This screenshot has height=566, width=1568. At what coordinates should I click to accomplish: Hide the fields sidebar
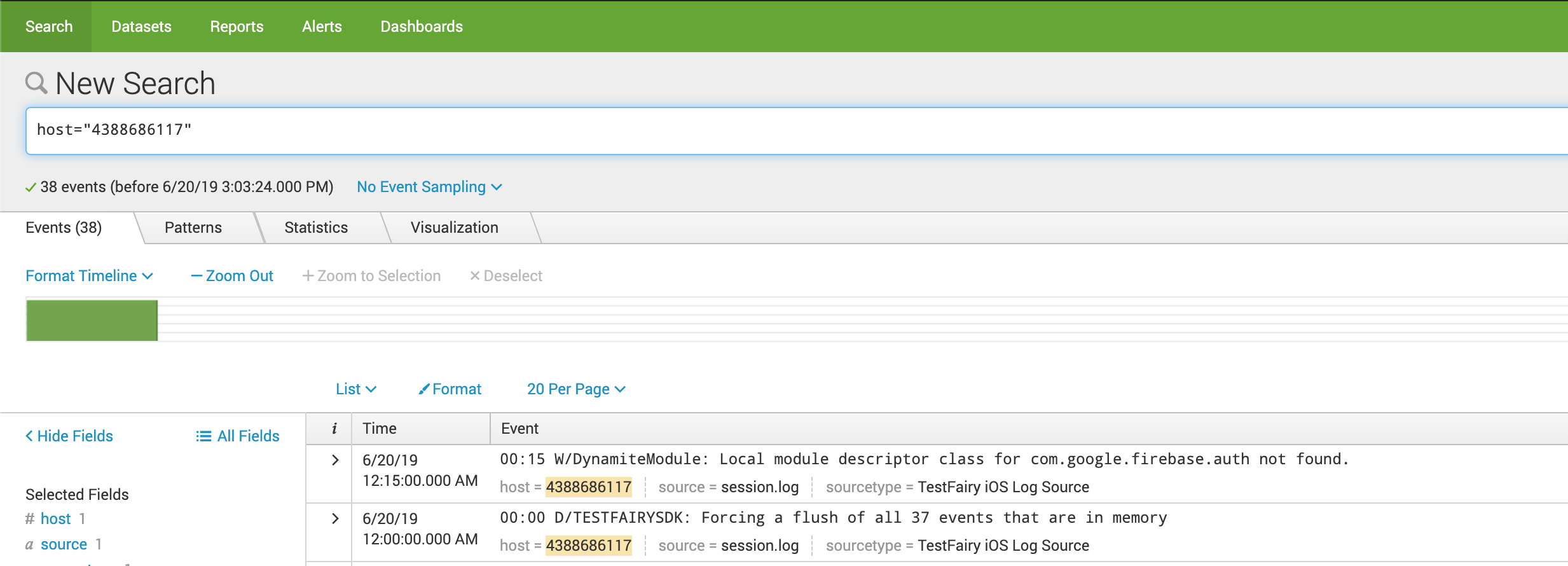[x=69, y=436]
